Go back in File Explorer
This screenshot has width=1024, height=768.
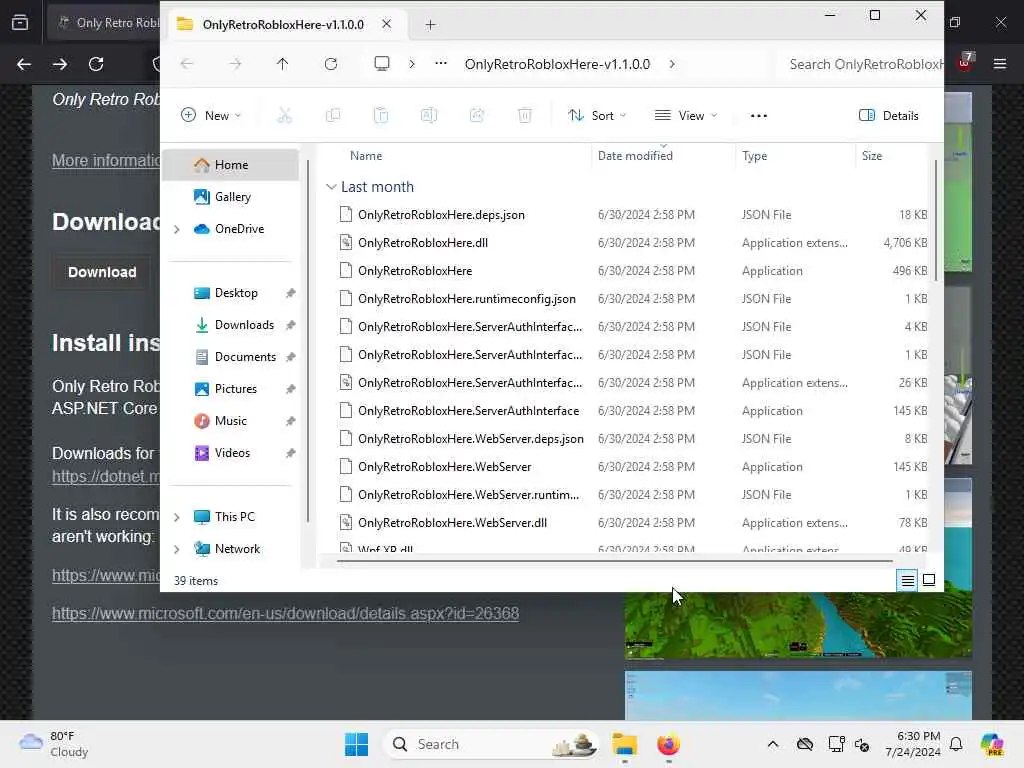point(187,64)
